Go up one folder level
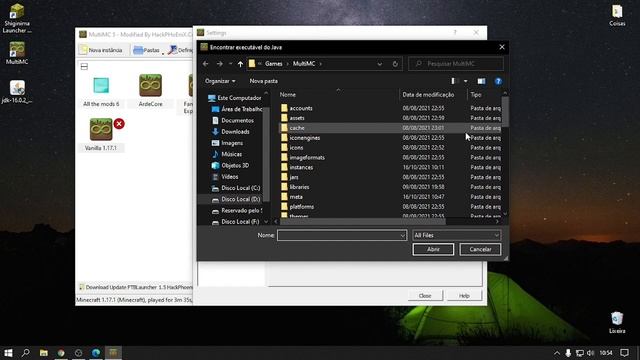The image size is (640, 360). click(x=240, y=64)
